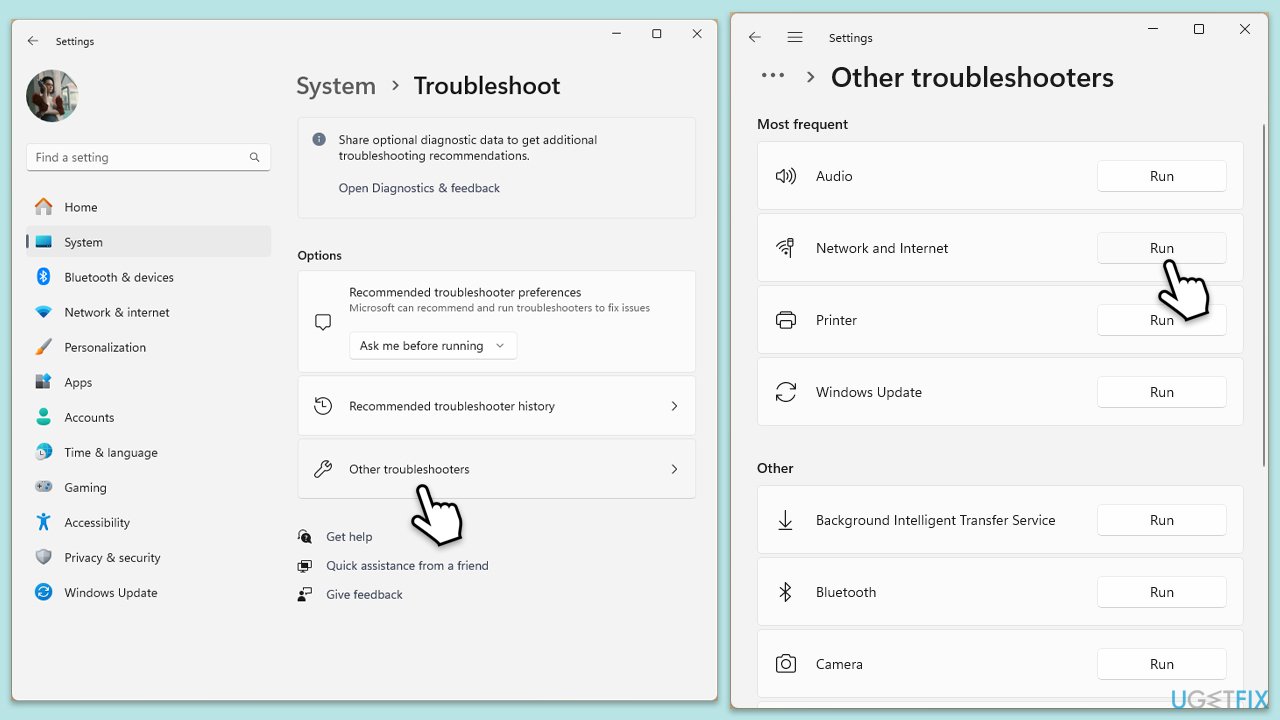Minimize the left Settings window

(x=616, y=34)
